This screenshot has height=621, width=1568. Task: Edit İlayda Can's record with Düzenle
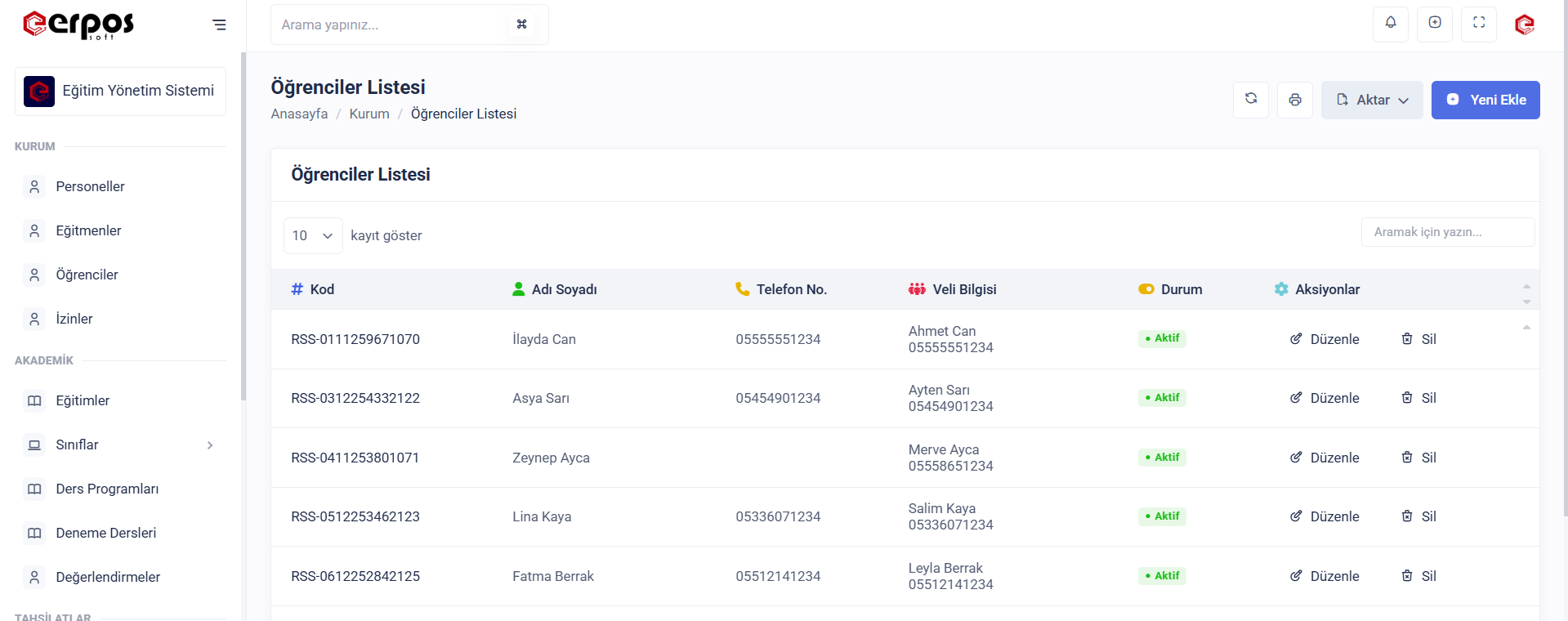point(1325,339)
